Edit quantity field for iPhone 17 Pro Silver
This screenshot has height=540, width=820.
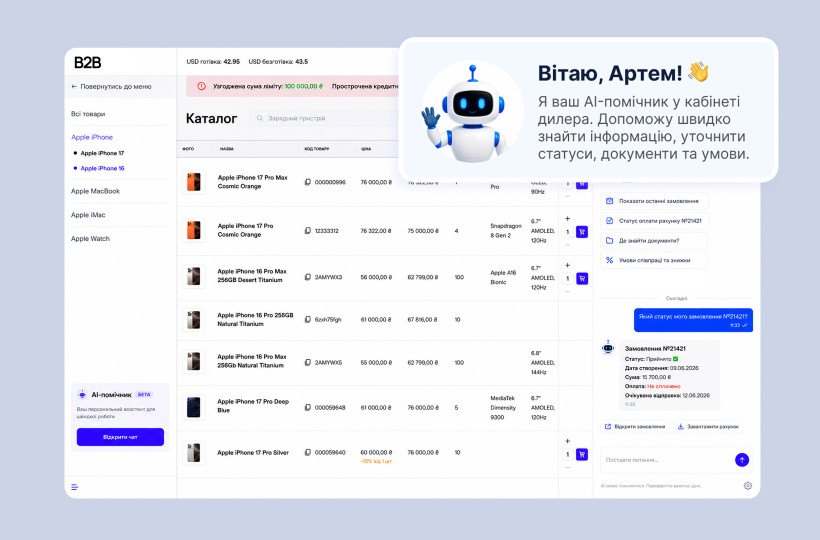click(x=567, y=454)
